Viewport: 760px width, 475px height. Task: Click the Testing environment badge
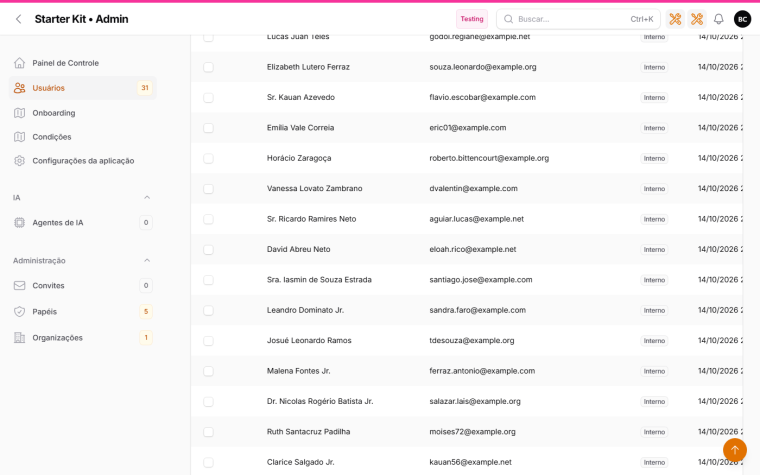472,19
